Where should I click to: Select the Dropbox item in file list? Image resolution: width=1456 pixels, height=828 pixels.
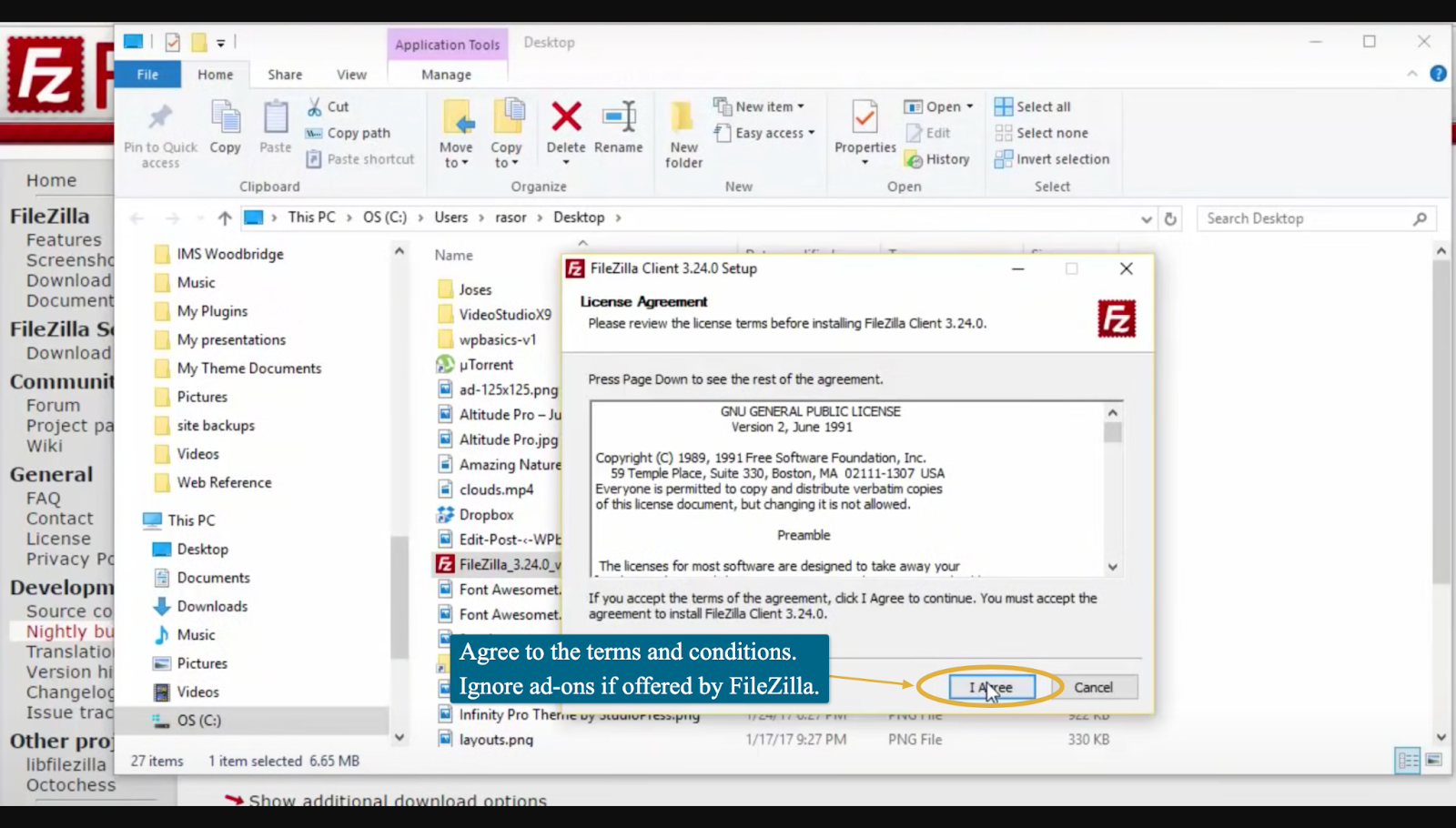(486, 515)
